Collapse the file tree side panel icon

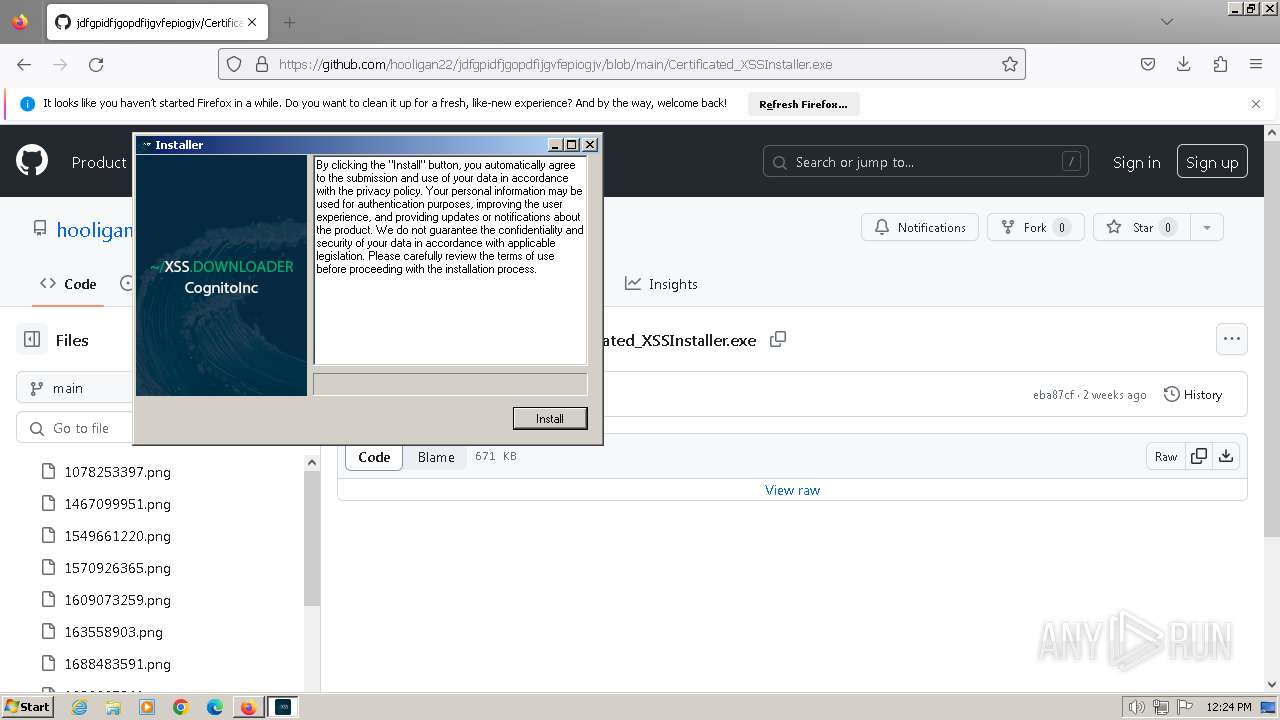32,340
